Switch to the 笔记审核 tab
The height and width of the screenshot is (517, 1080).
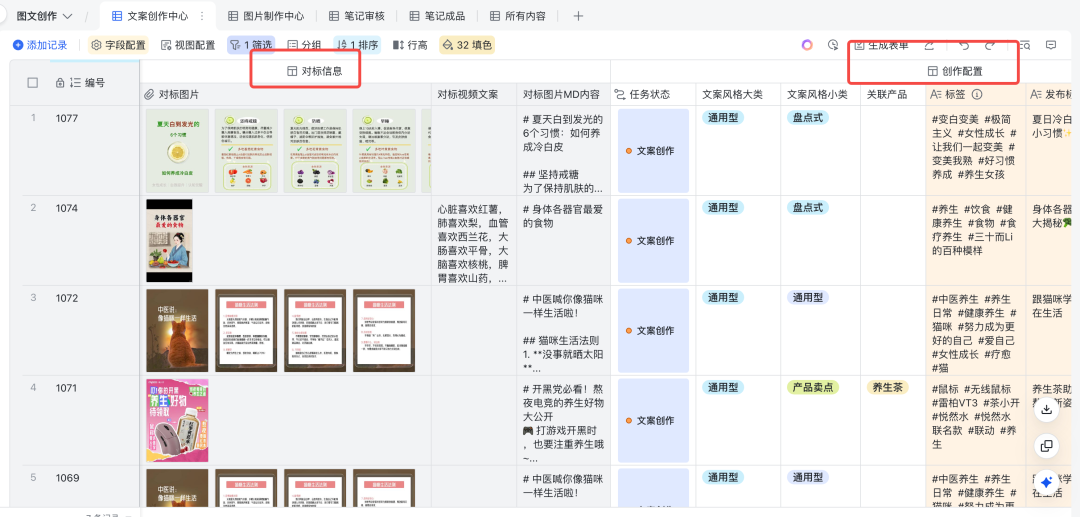click(x=357, y=16)
